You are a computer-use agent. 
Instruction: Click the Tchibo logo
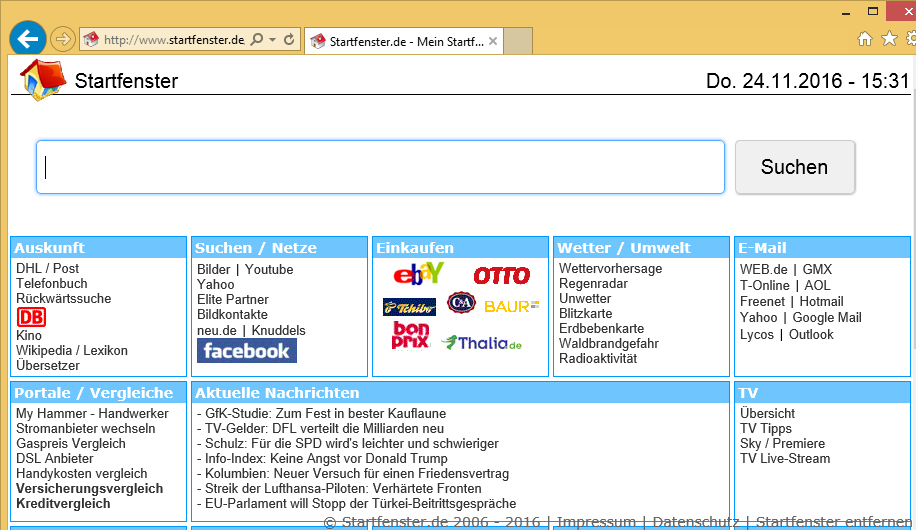[409, 306]
